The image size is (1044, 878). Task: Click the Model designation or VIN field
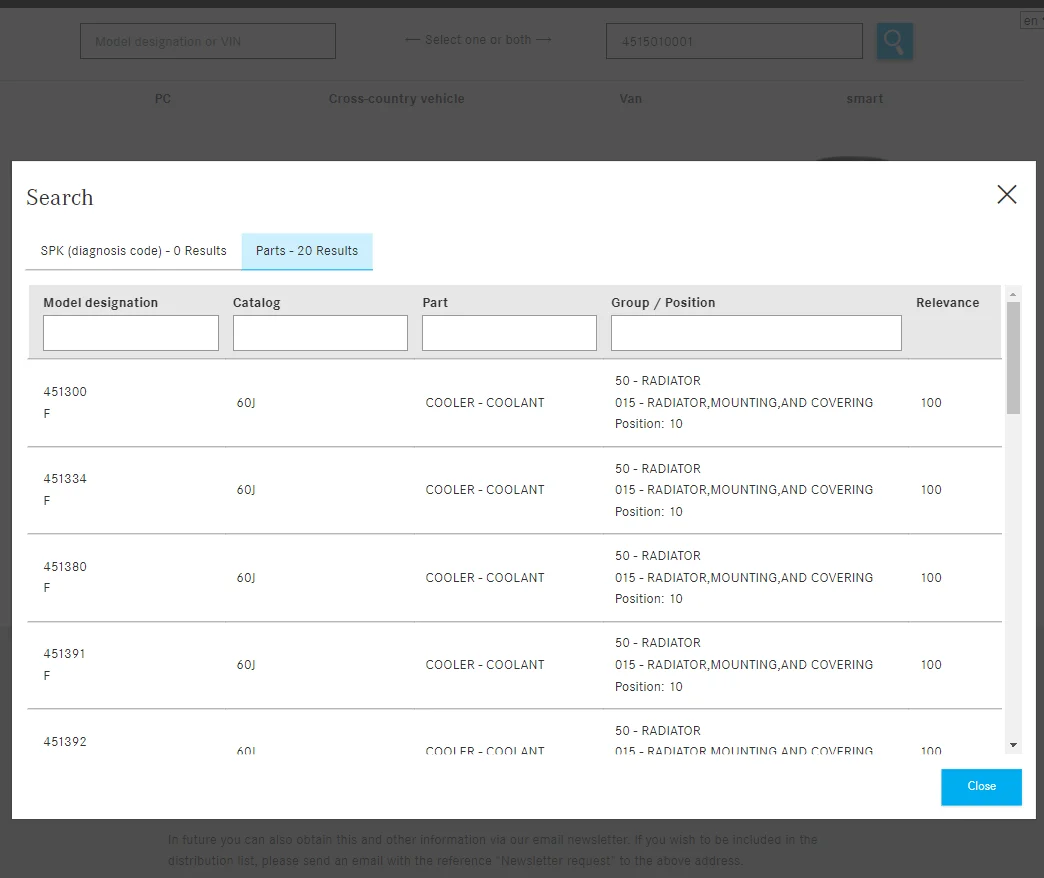click(x=208, y=41)
